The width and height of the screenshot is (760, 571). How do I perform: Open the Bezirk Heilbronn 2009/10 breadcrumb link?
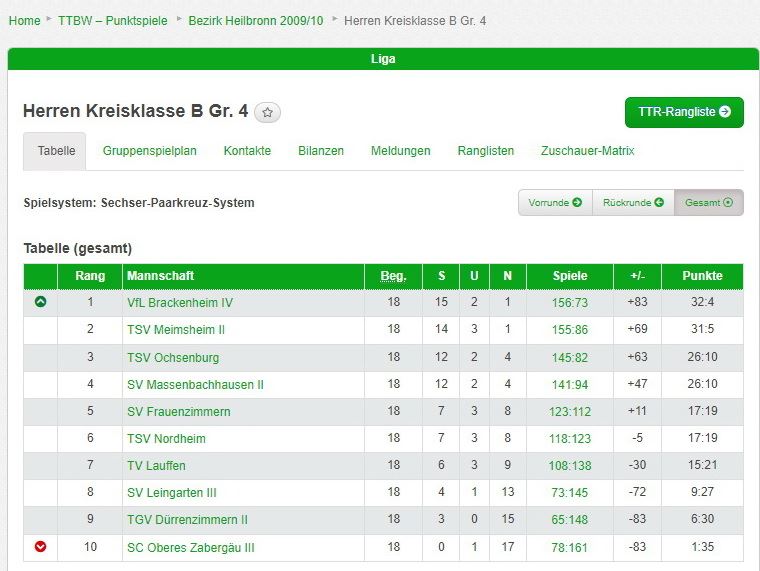(255, 21)
